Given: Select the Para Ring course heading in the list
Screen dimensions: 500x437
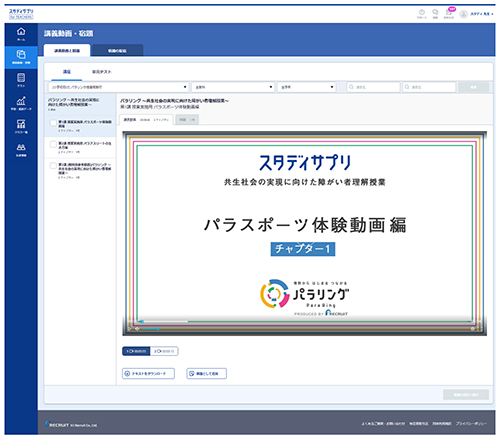Looking at the screenshot, I should coord(74,102).
